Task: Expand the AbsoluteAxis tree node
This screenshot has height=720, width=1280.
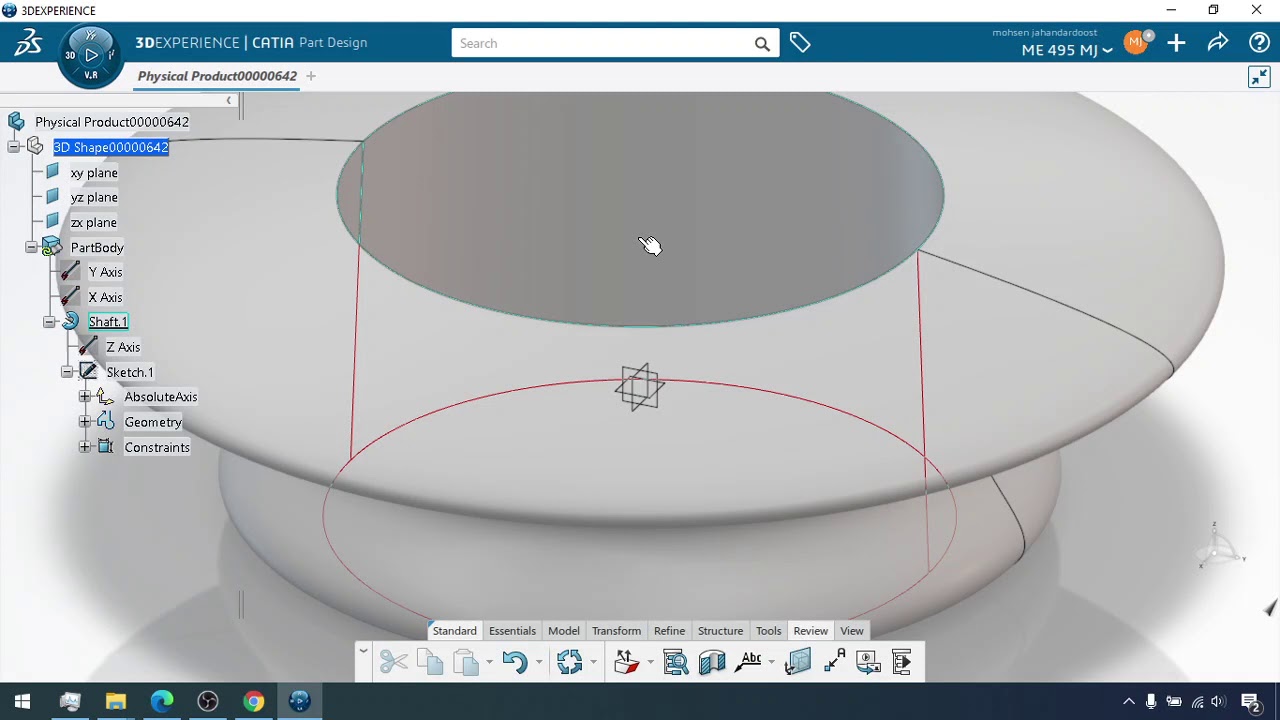Action: [x=85, y=397]
